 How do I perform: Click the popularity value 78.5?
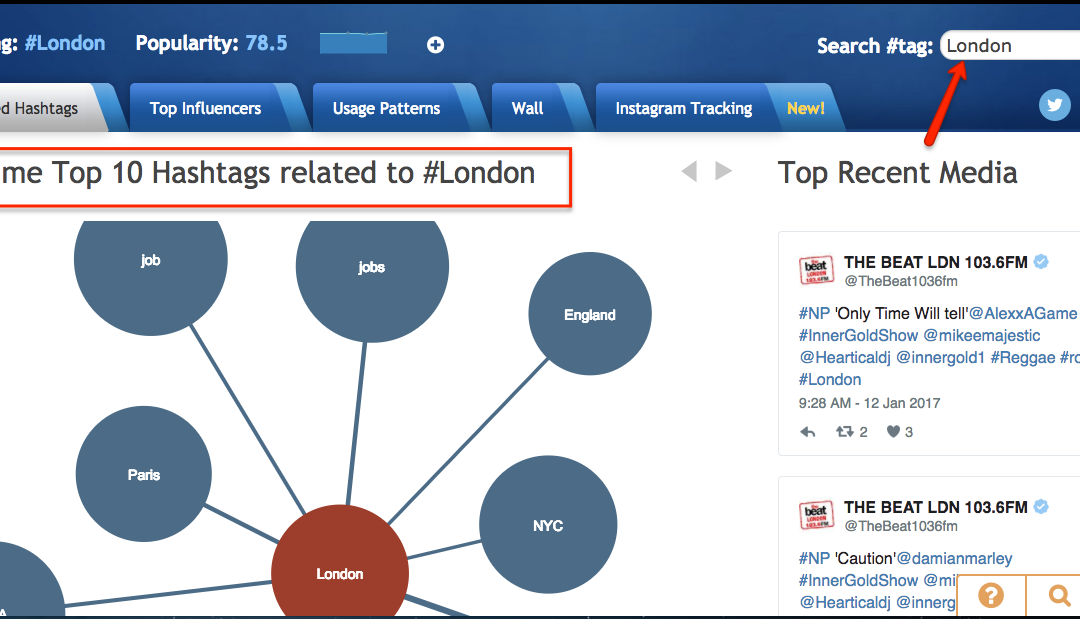(267, 43)
